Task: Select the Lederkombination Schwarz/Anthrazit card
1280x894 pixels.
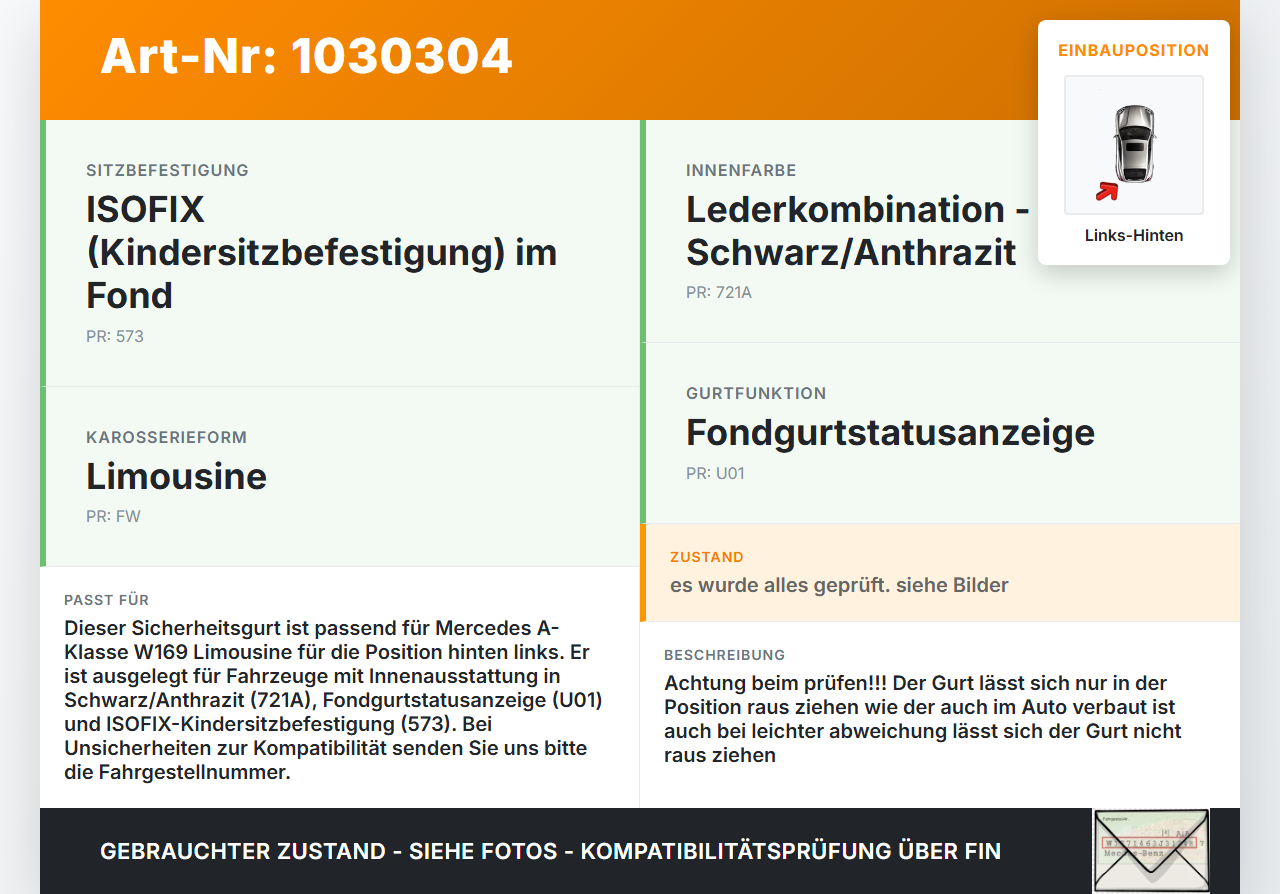Action: coord(940,231)
